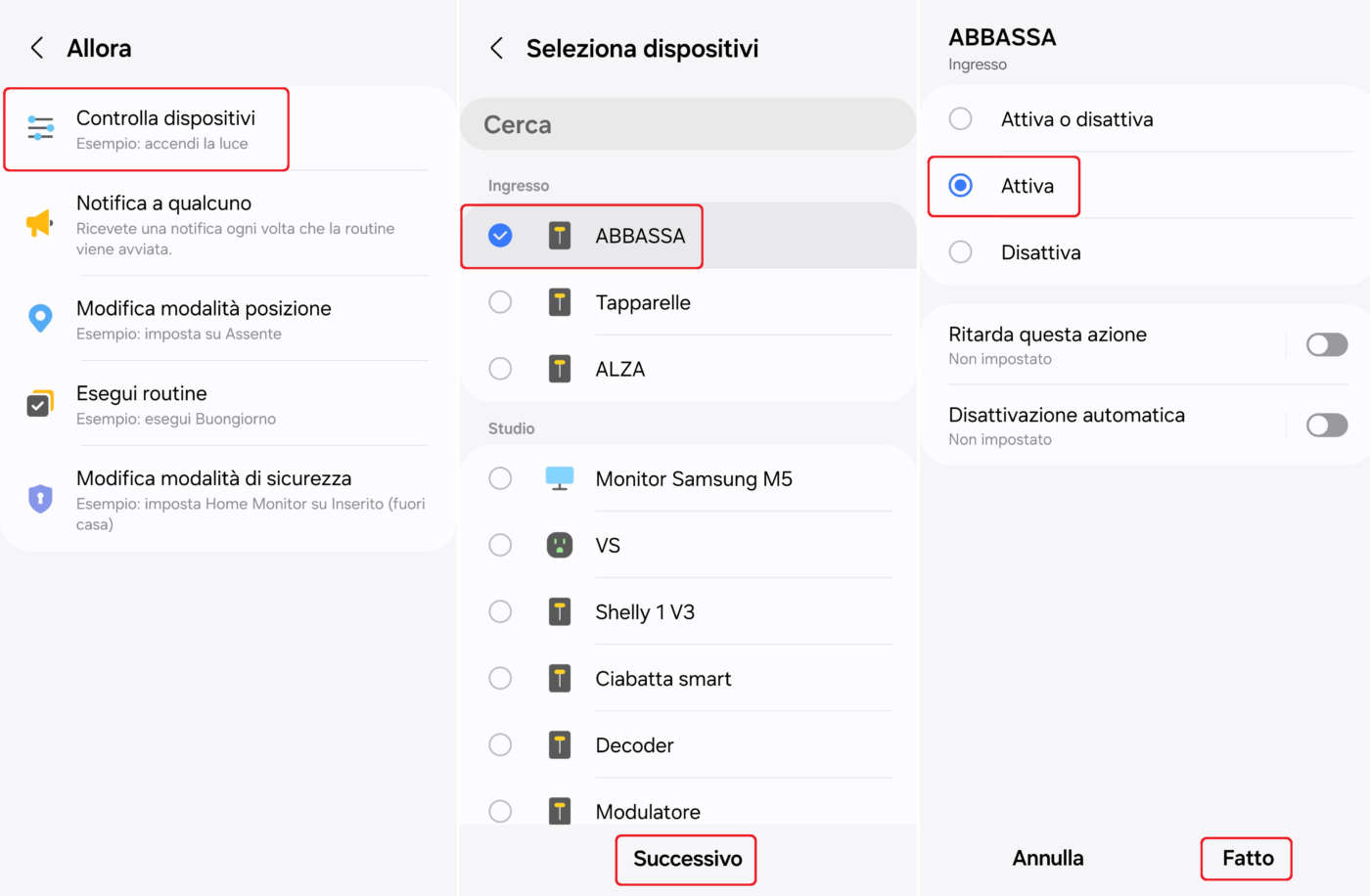Screen dimensions: 1370x896
Task: Tap the Monitor Samsung M5 display icon
Action: point(560,478)
